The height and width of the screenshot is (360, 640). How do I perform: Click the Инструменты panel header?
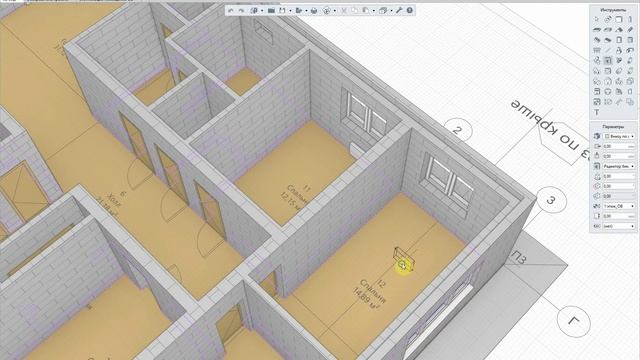pyautogui.click(x=613, y=9)
